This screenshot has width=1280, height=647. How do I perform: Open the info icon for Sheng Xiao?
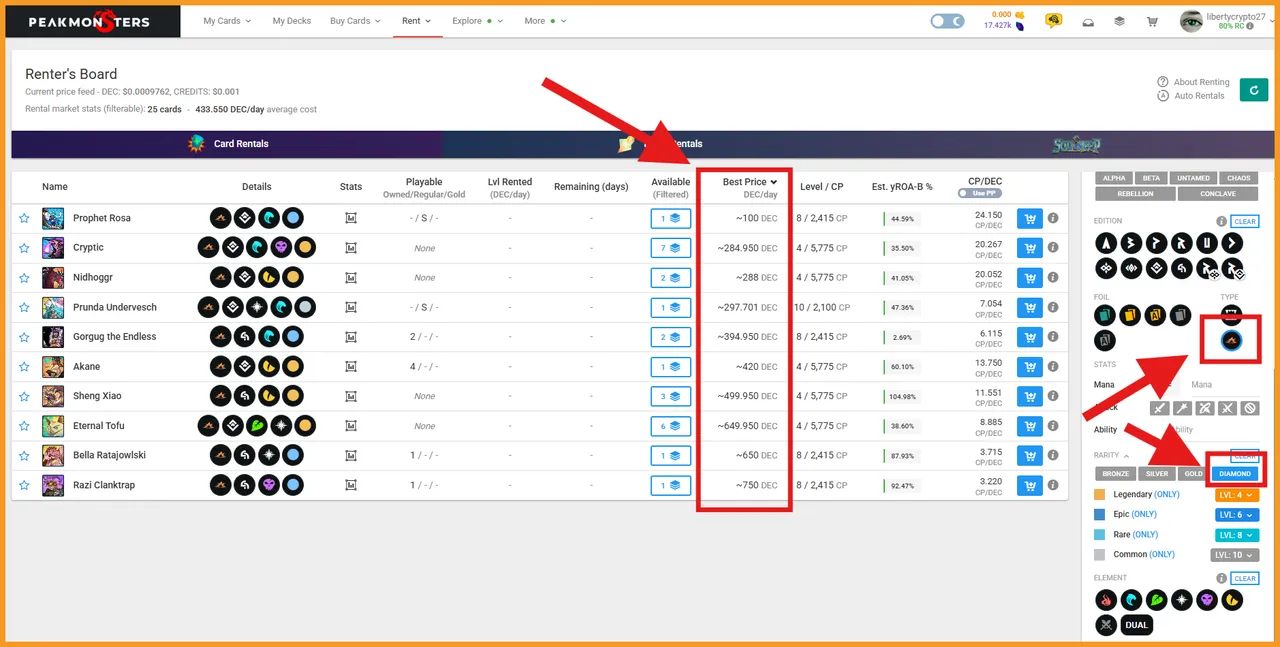tap(1053, 396)
